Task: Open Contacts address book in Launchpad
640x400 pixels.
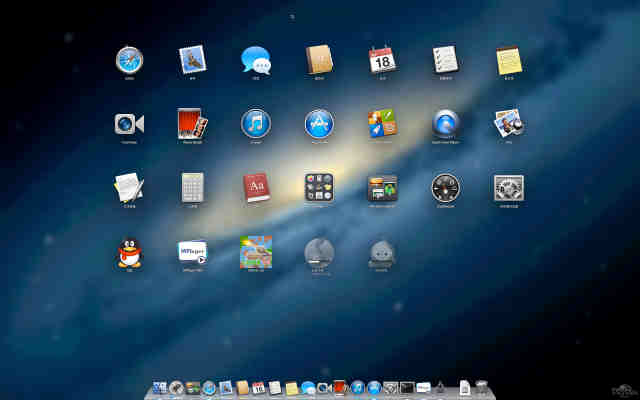Action: coord(319,60)
